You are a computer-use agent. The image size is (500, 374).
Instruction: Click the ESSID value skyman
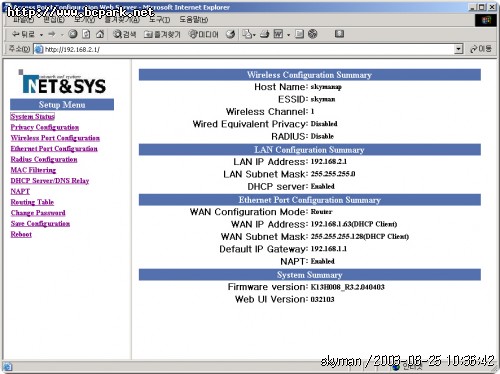(323, 99)
